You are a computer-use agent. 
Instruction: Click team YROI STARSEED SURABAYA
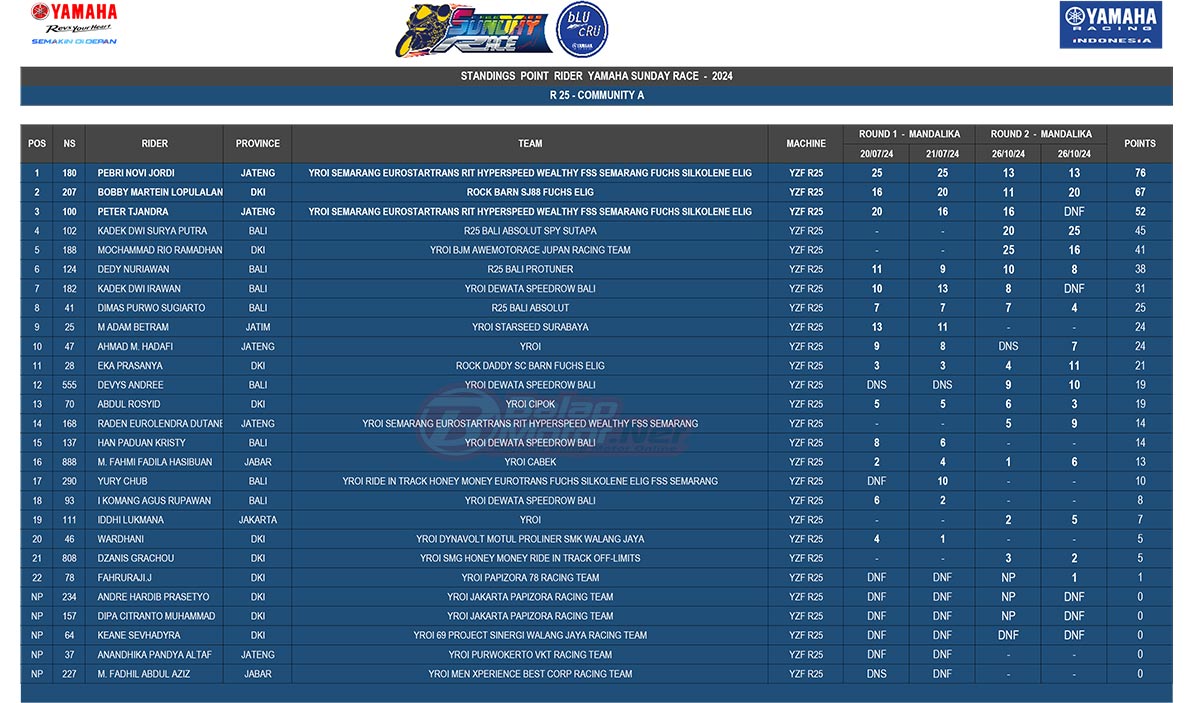click(530, 327)
